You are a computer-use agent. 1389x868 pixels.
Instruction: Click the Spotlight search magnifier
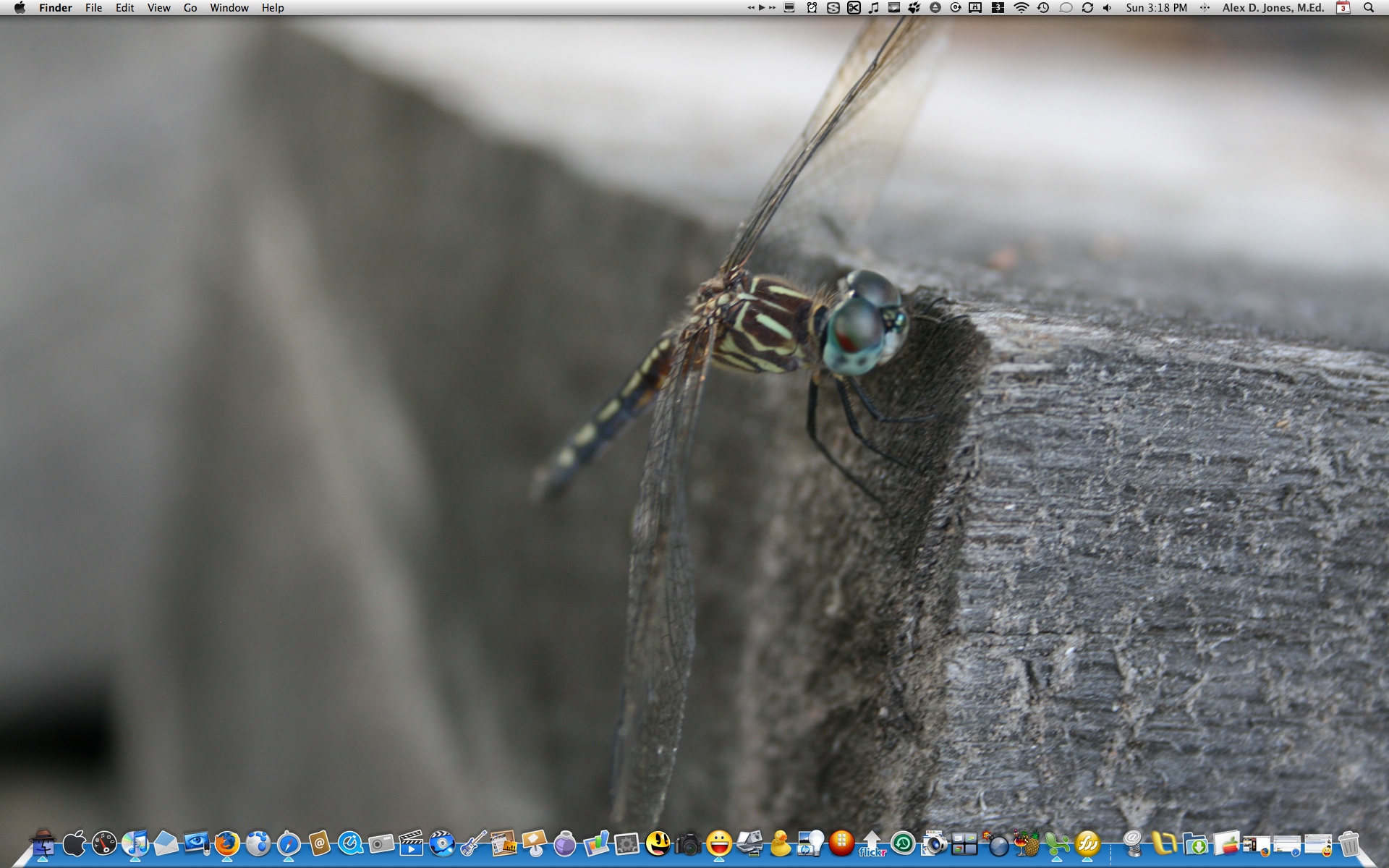(x=1369, y=8)
